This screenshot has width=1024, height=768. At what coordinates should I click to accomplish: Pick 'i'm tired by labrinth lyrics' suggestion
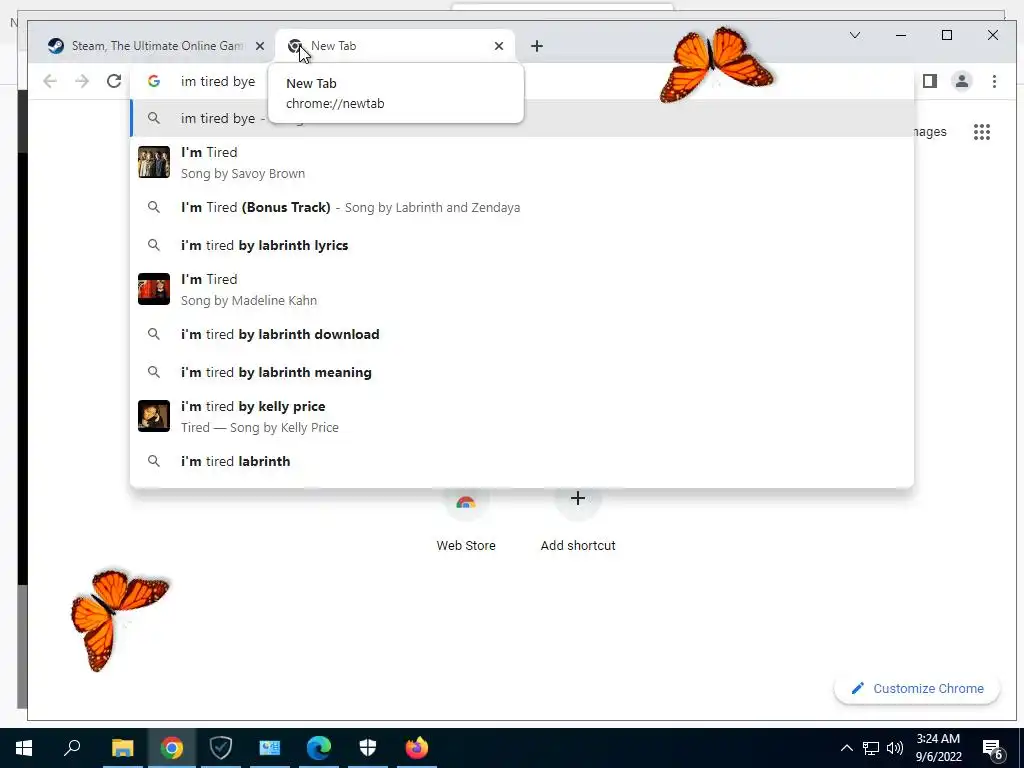pyautogui.click(x=522, y=245)
